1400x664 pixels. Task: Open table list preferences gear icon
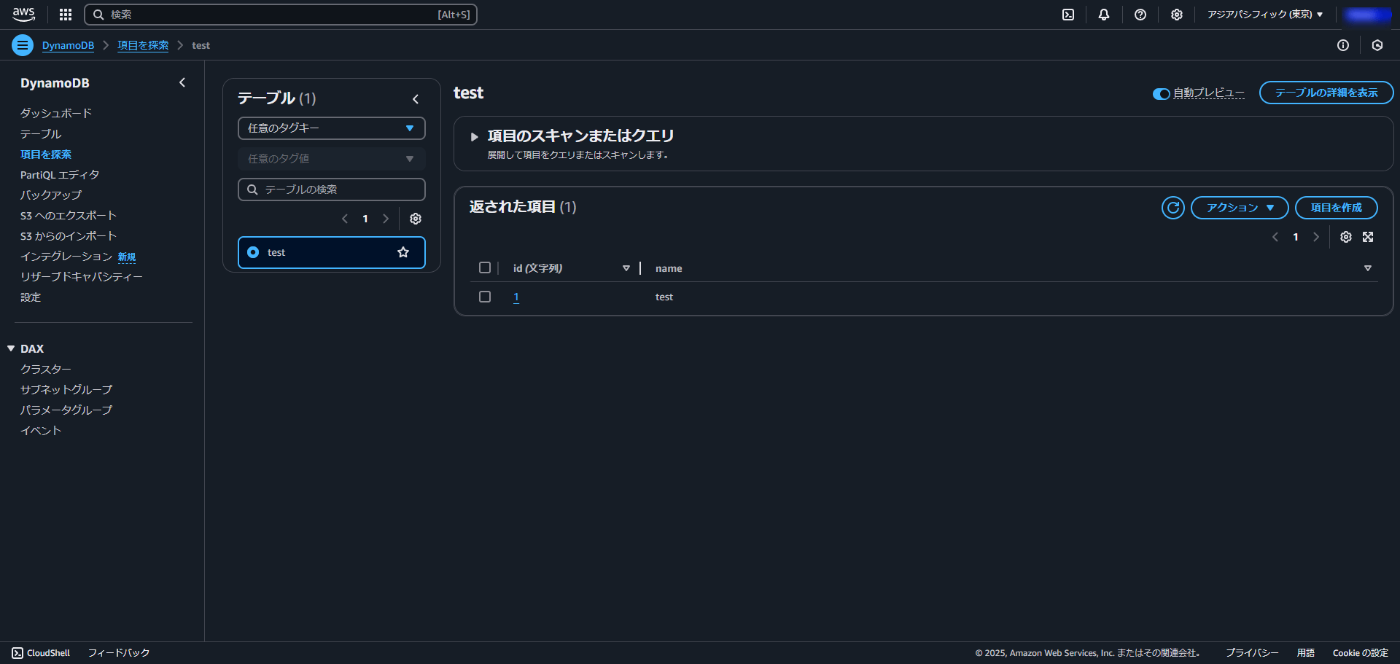(416, 218)
